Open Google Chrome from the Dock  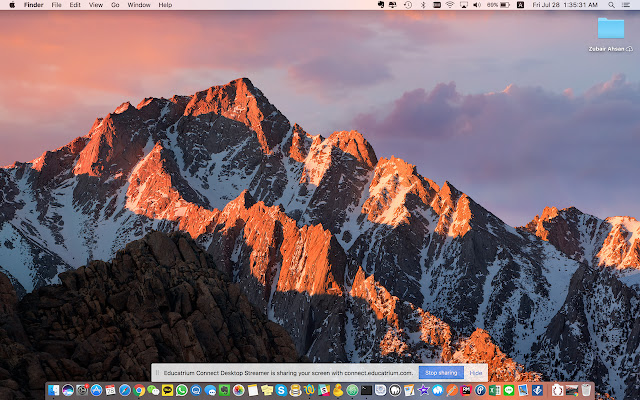pos(139,390)
